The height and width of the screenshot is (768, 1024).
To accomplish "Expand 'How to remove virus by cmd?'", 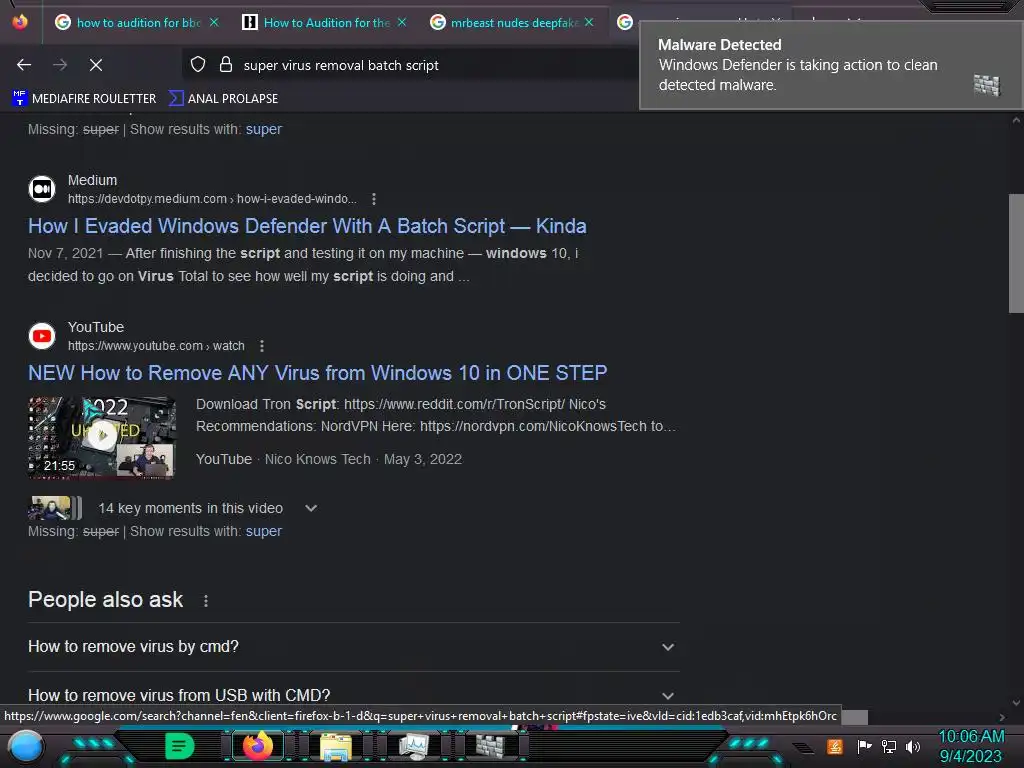I will click(x=353, y=647).
